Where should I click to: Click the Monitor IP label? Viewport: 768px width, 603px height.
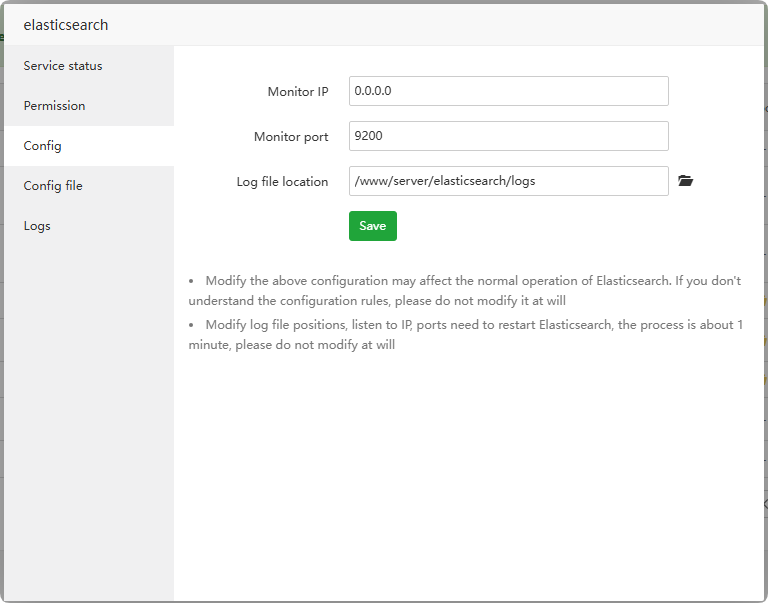click(297, 92)
